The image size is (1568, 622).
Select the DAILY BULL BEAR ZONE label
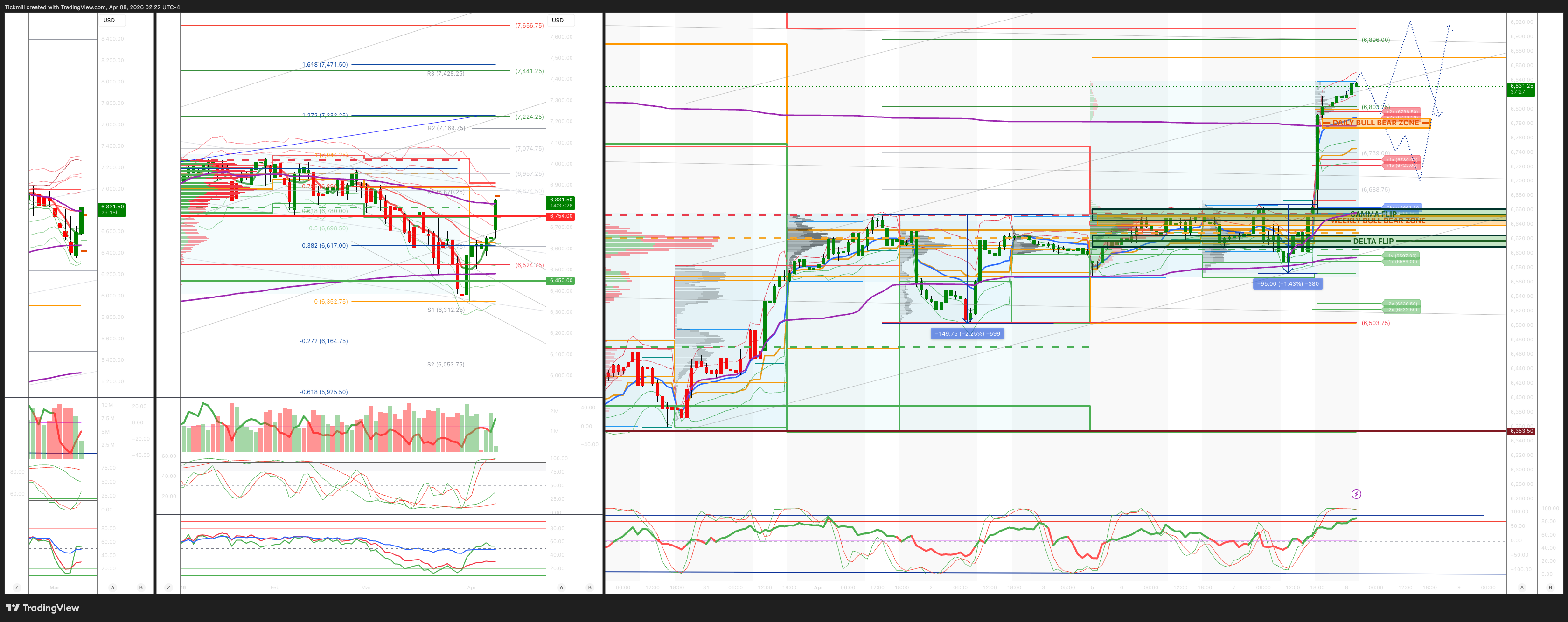[x=1375, y=123]
